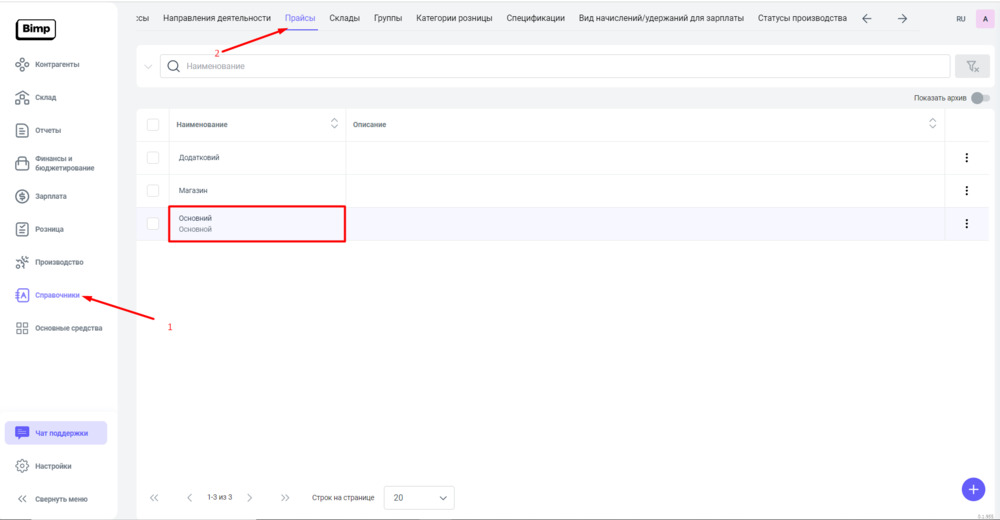
Task: Go to the last page of results
Action: (285, 497)
